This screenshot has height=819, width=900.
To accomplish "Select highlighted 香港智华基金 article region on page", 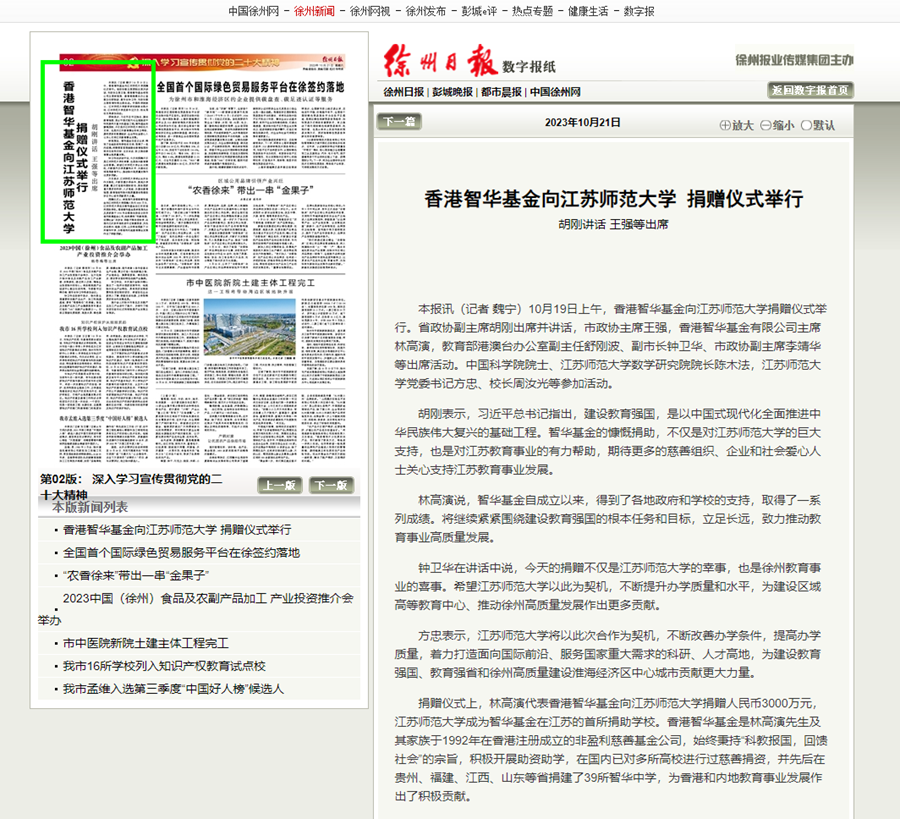I will [97, 152].
